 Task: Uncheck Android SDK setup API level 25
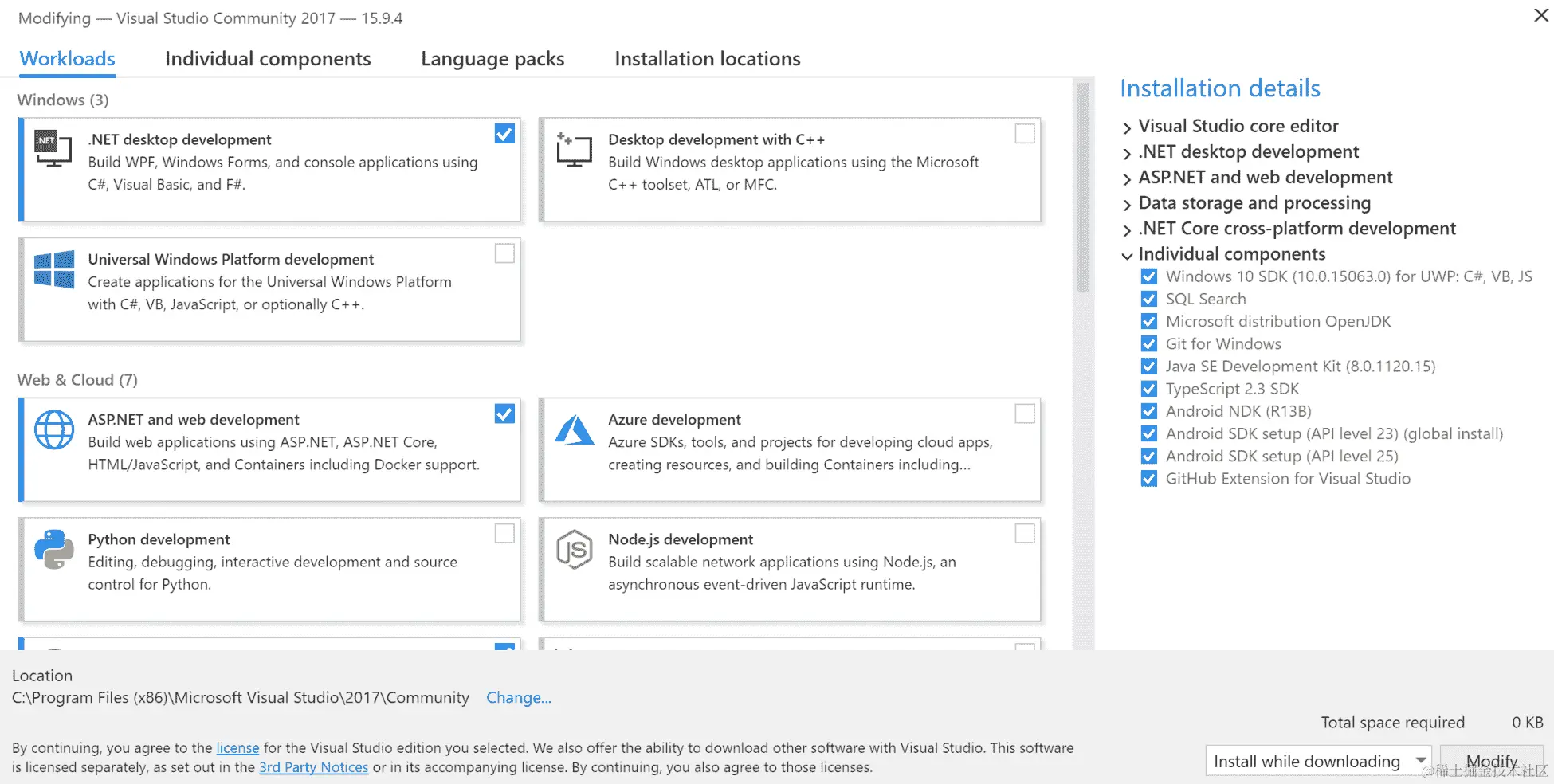click(1148, 456)
